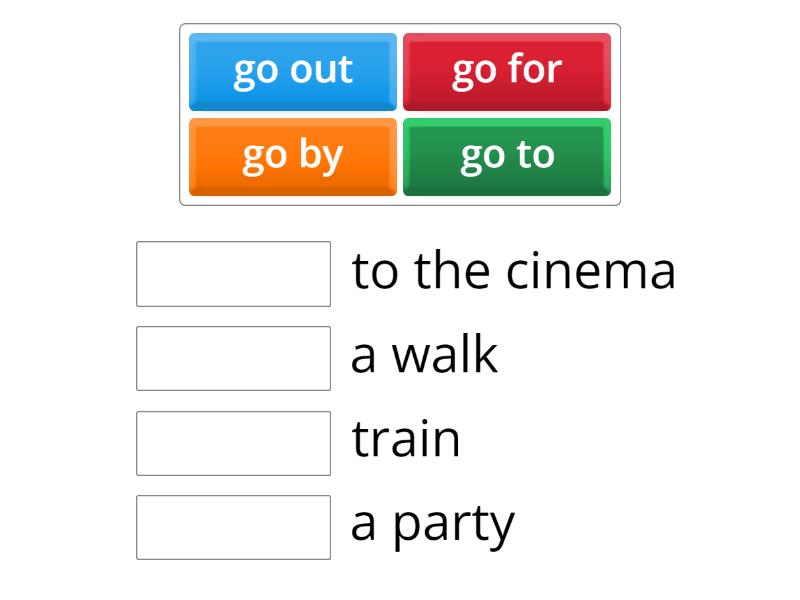The width and height of the screenshot is (800, 600).
Task: Select the bottom empty answer box
Action: [x=233, y=527]
